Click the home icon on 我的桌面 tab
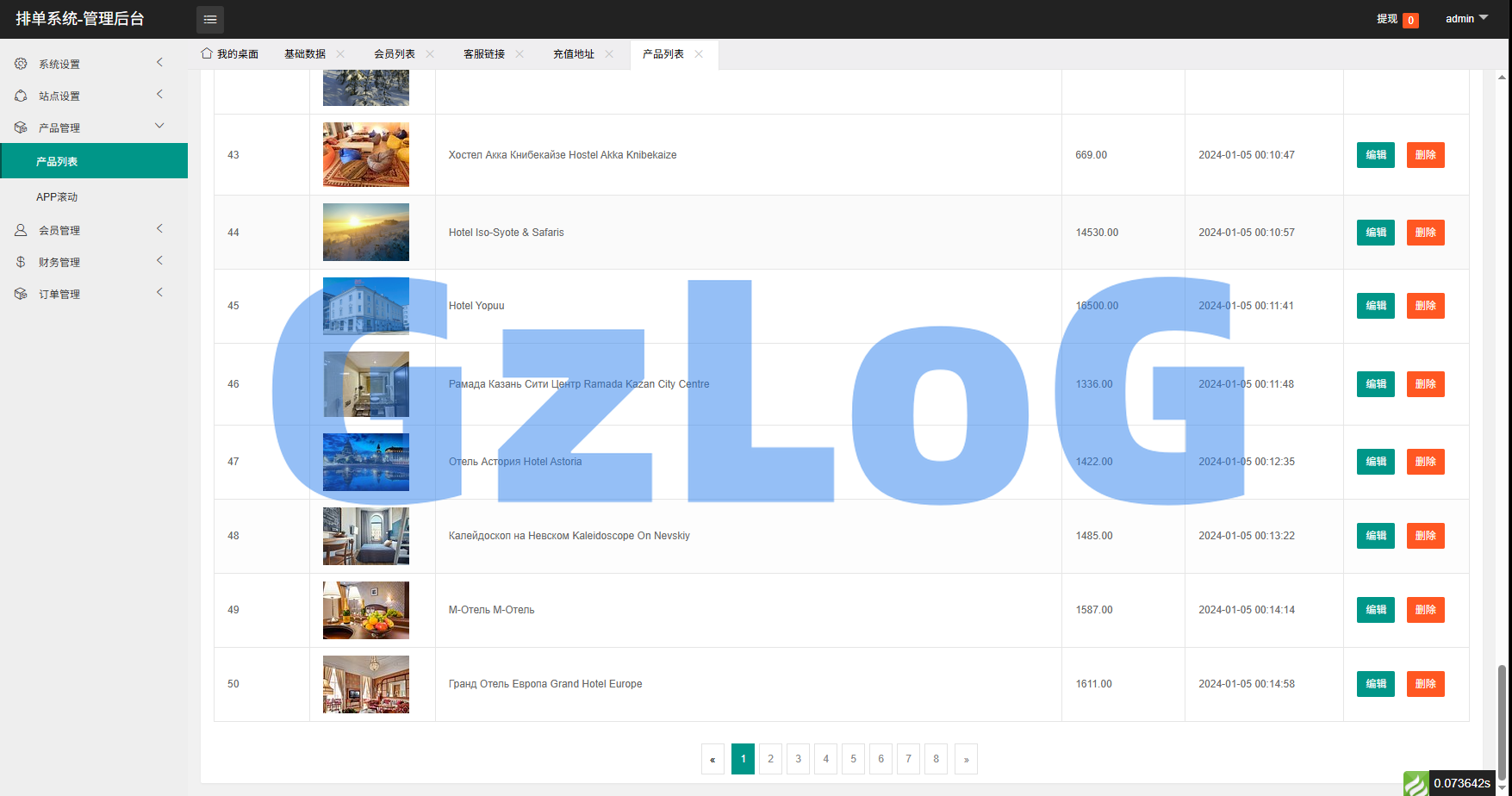The image size is (1512, 796). 207,53
